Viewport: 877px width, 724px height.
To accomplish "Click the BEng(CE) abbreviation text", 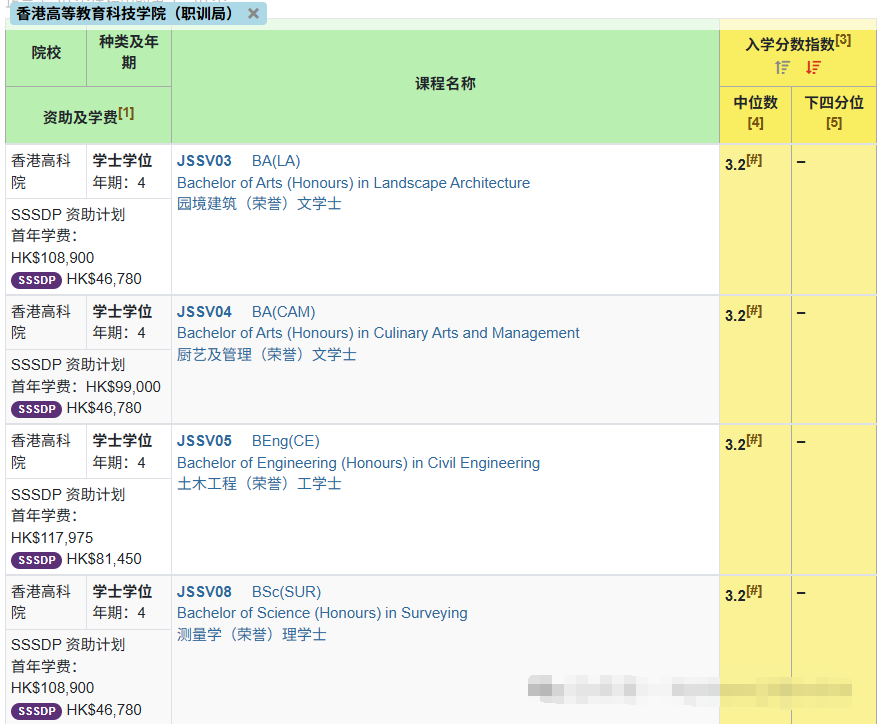I will [x=286, y=441].
